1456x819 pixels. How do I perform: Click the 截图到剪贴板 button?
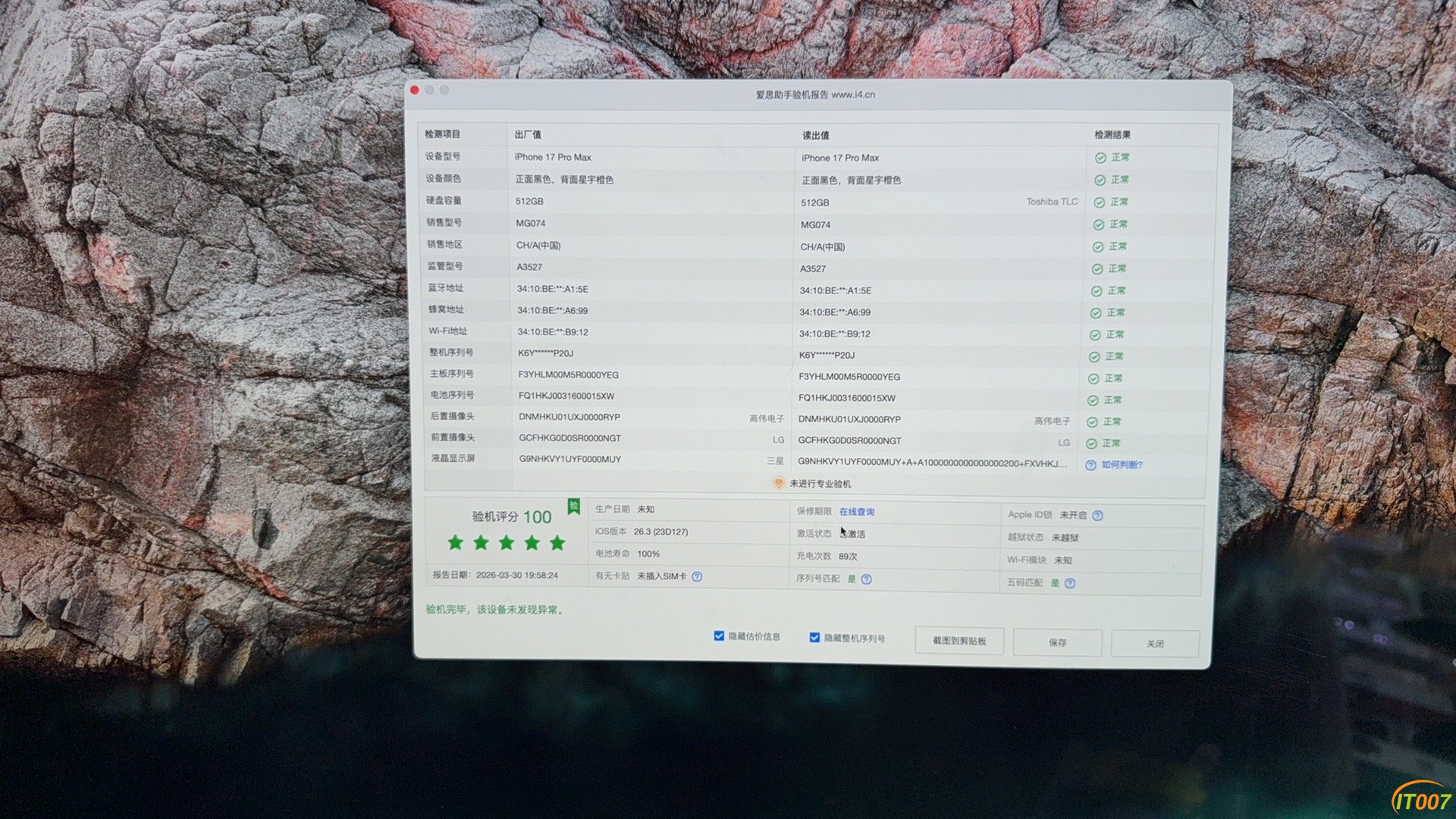[959, 641]
